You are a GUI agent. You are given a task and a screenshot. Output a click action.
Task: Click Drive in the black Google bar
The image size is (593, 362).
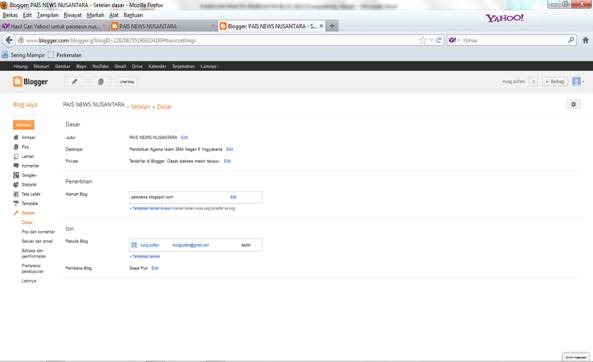point(137,66)
